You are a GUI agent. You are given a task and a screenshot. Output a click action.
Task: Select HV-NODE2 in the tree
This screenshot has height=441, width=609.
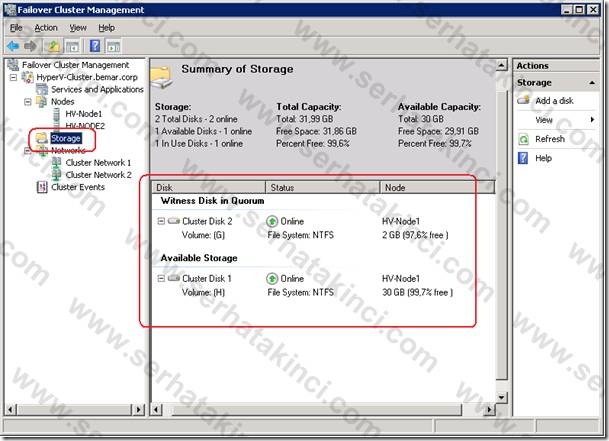(x=85, y=126)
